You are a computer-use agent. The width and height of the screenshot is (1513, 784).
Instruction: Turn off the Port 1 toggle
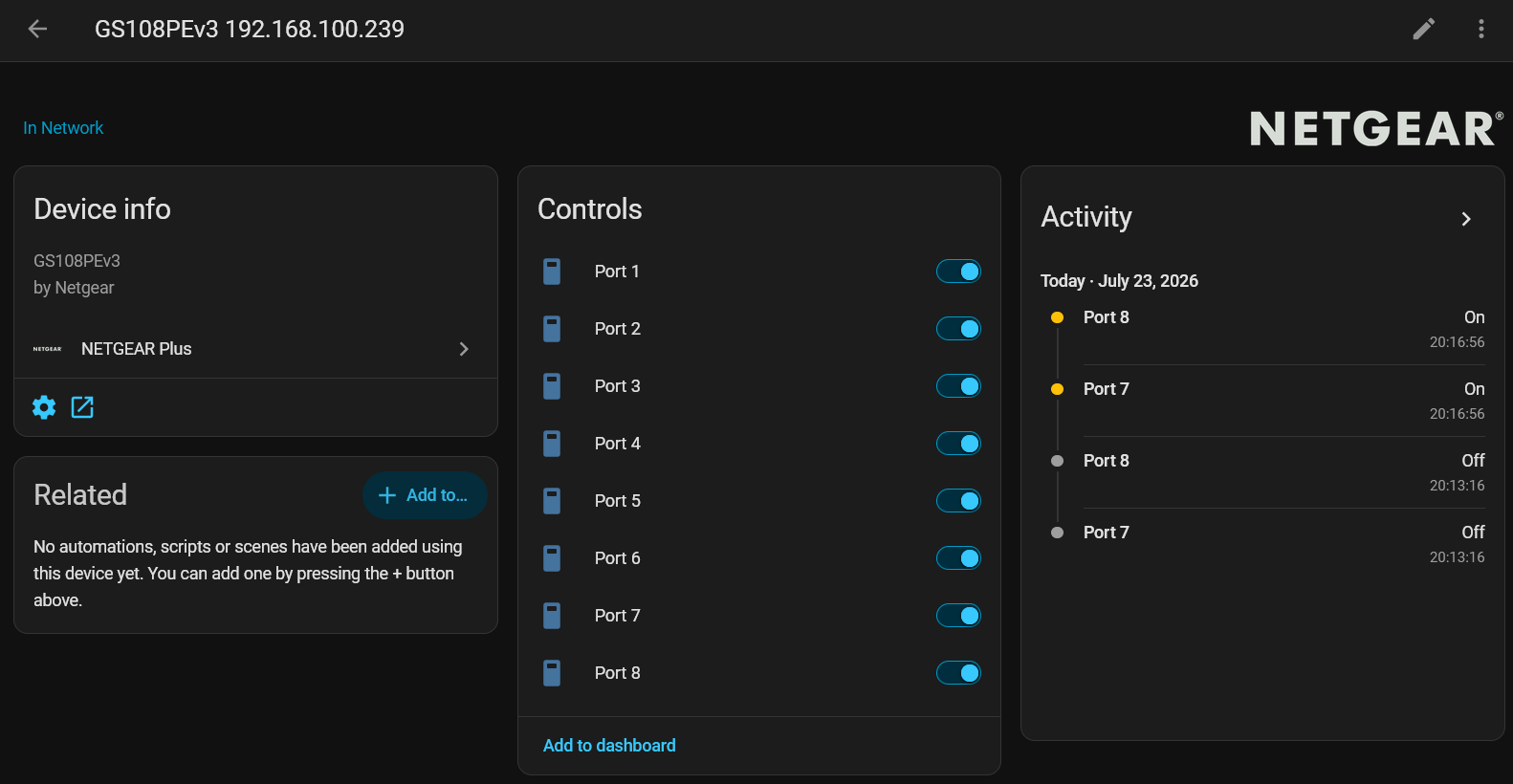pos(958,272)
